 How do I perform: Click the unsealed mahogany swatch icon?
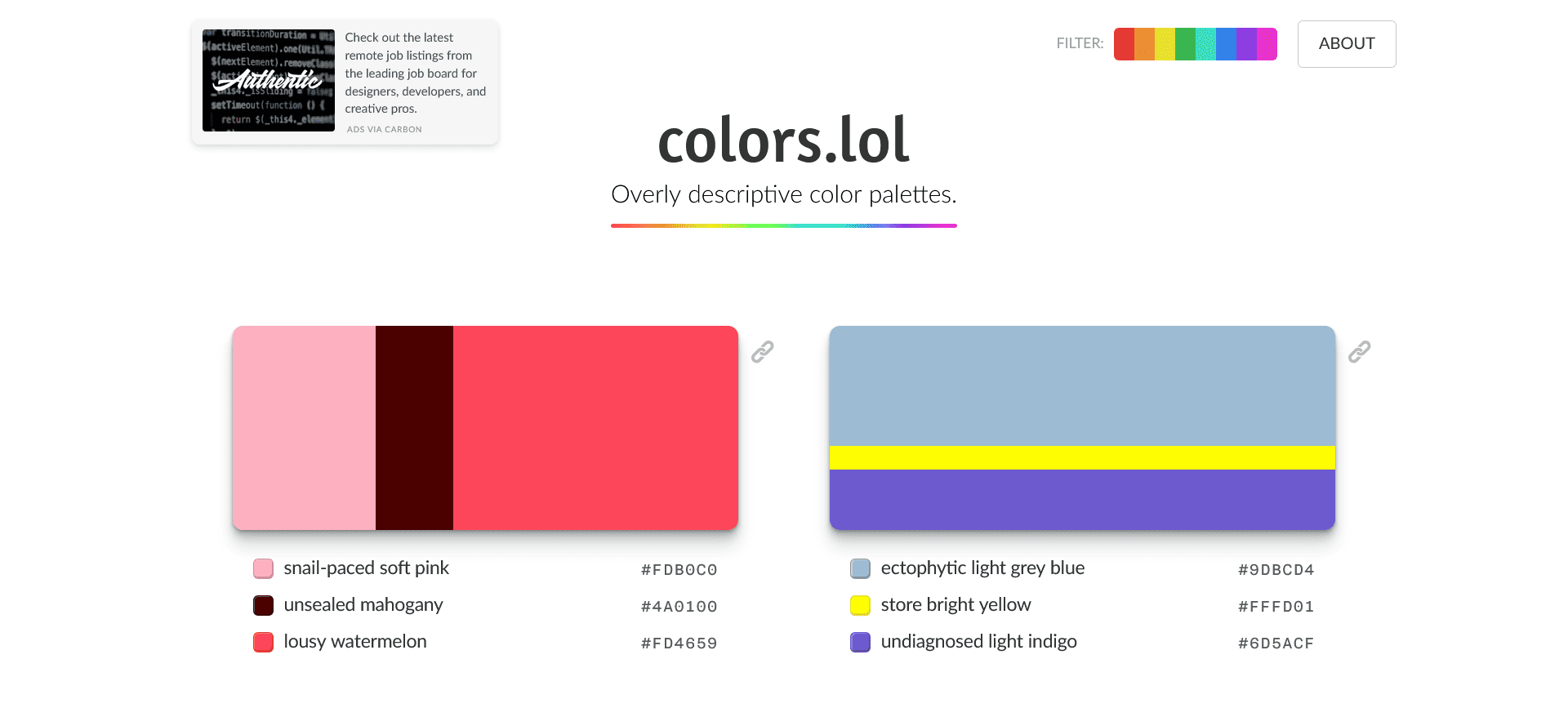click(x=263, y=605)
